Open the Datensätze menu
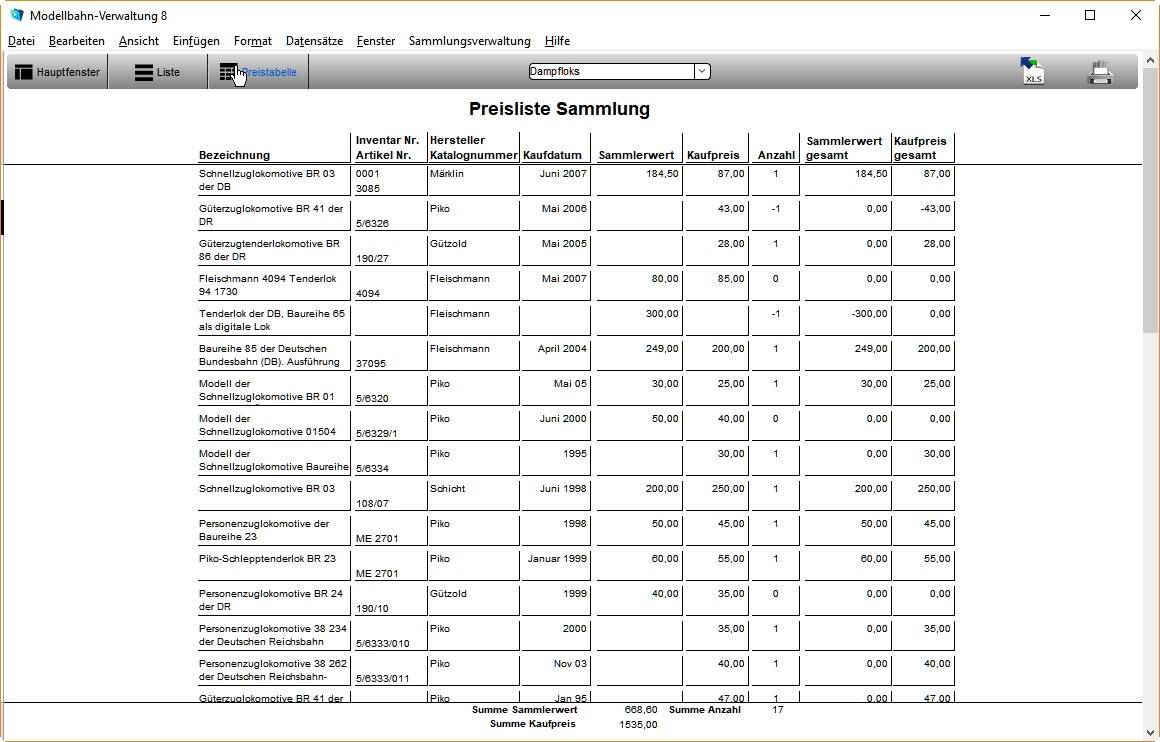Viewport: 1160px width, 742px height. (314, 41)
